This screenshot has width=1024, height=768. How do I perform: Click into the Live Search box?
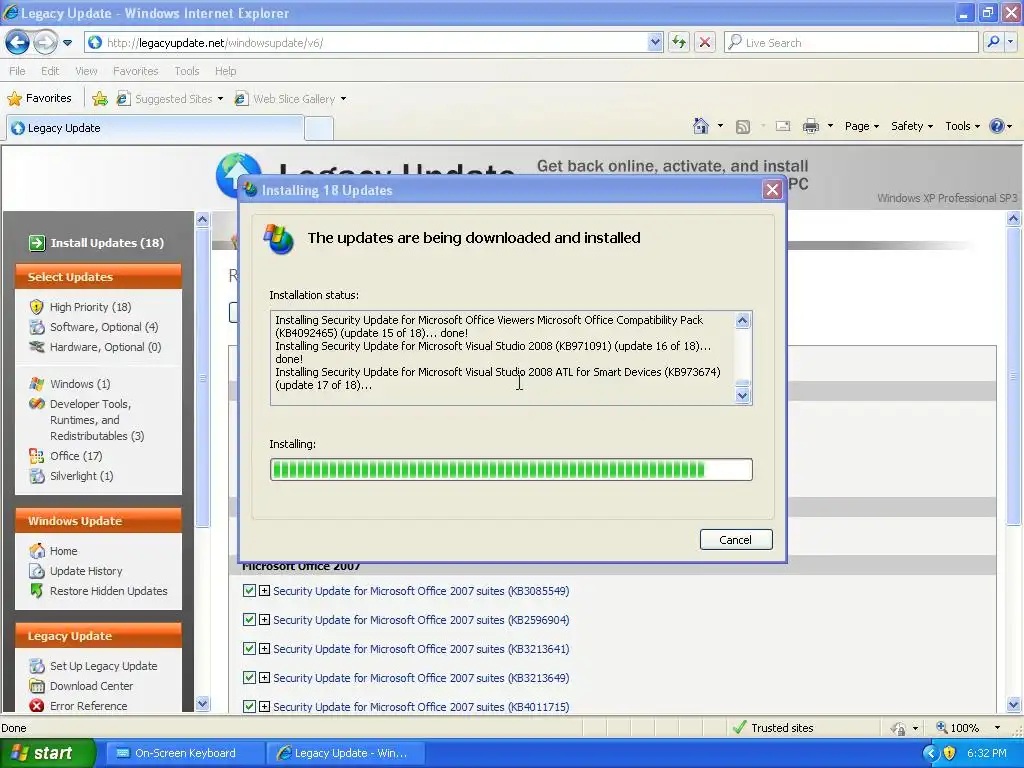click(852, 42)
